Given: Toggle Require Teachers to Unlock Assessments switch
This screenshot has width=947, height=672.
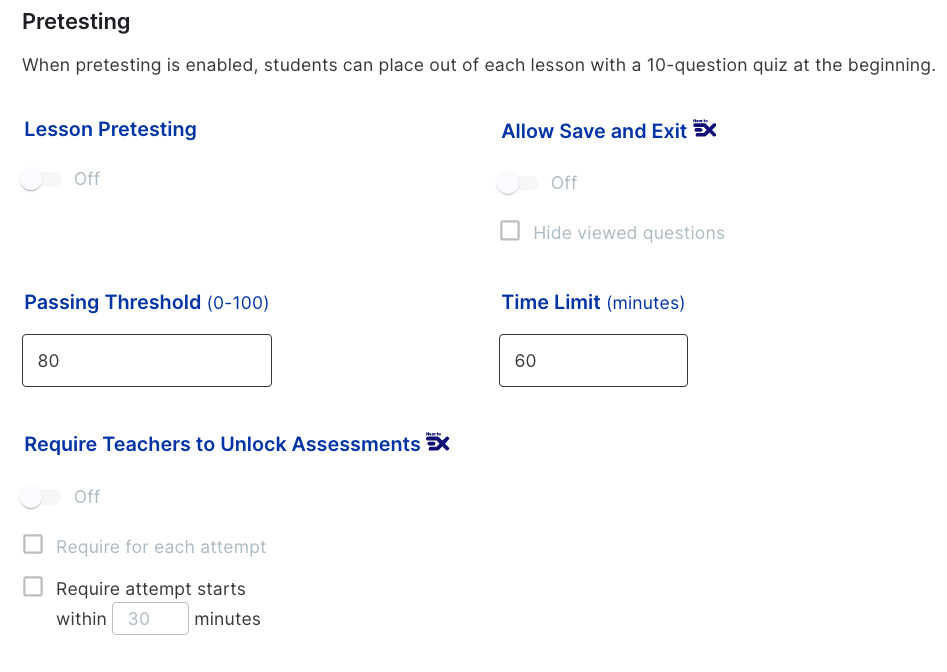Looking at the screenshot, I should [40, 497].
